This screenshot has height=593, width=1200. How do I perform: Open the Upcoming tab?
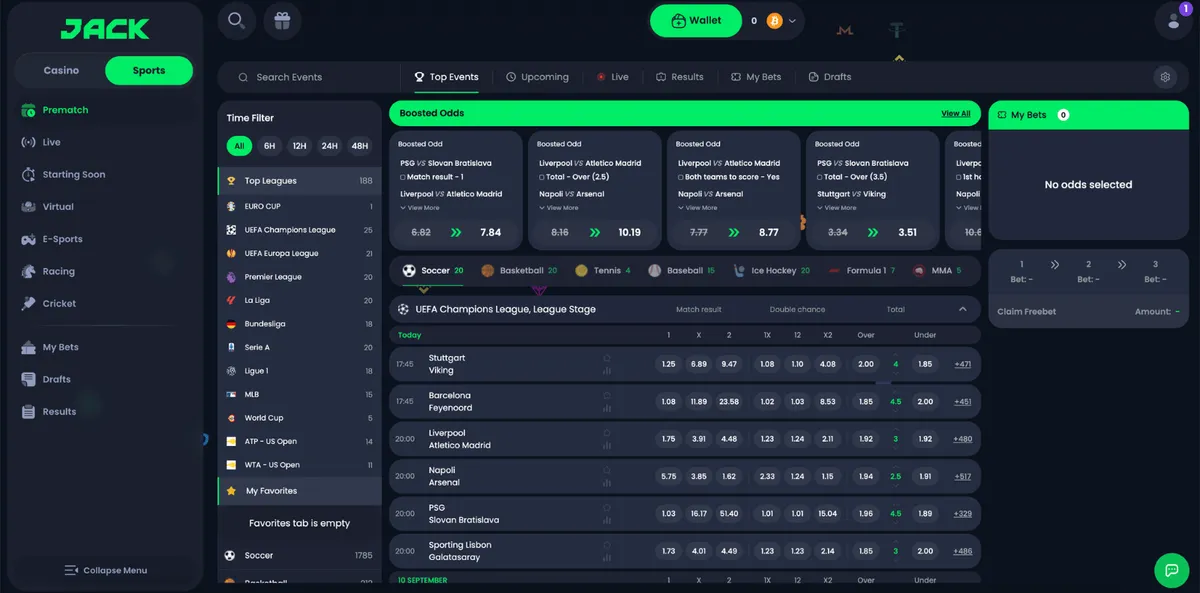click(537, 77)
